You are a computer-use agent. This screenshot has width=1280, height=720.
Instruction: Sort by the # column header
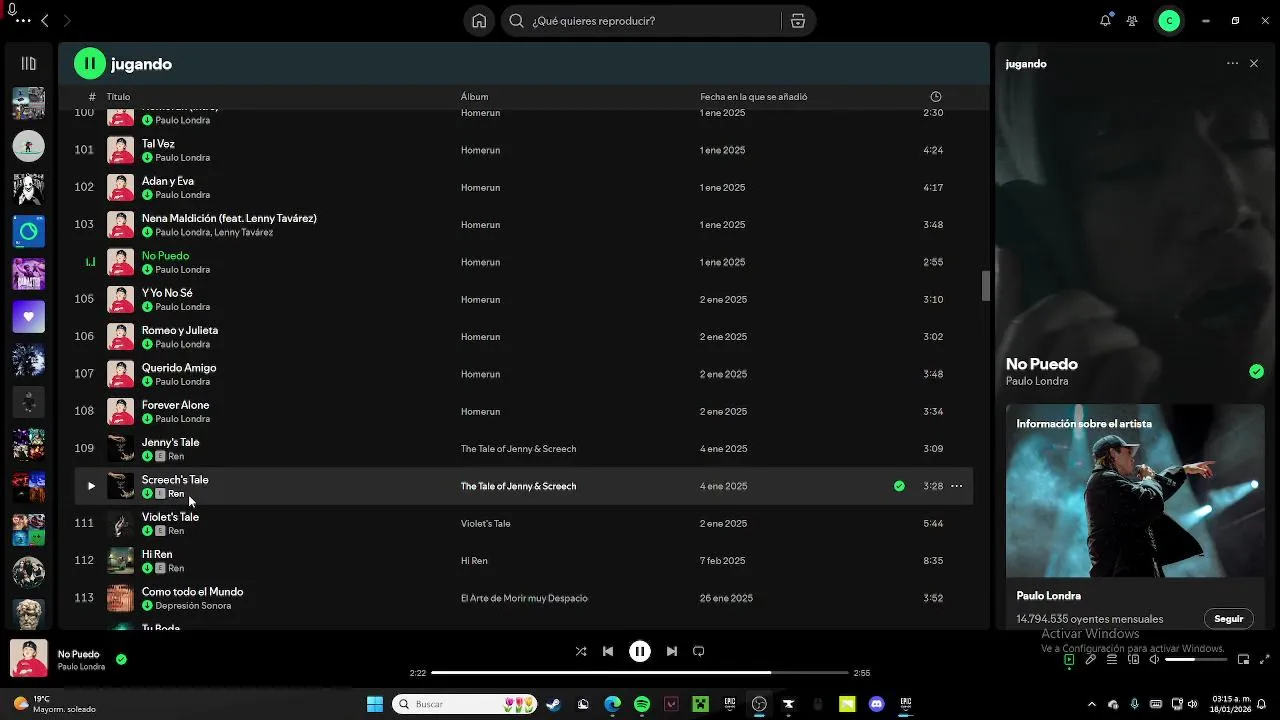92,97
